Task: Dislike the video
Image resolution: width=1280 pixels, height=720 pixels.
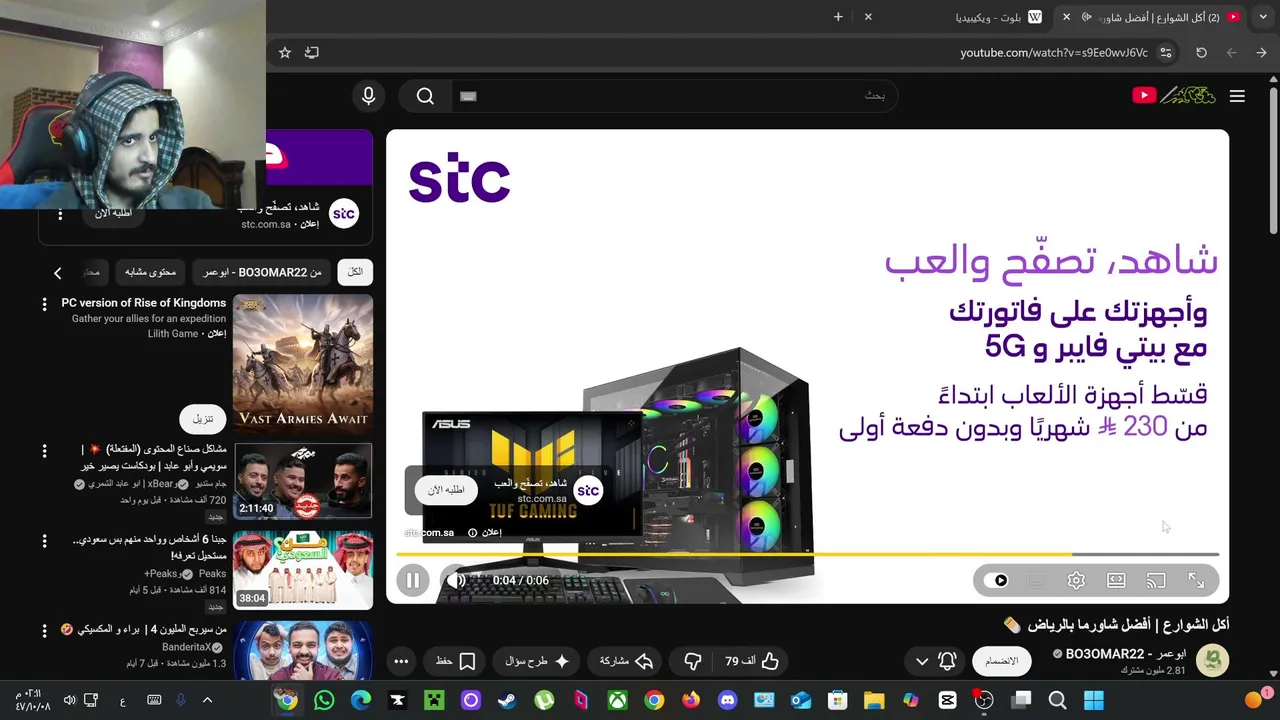Action: click(693, 661)
